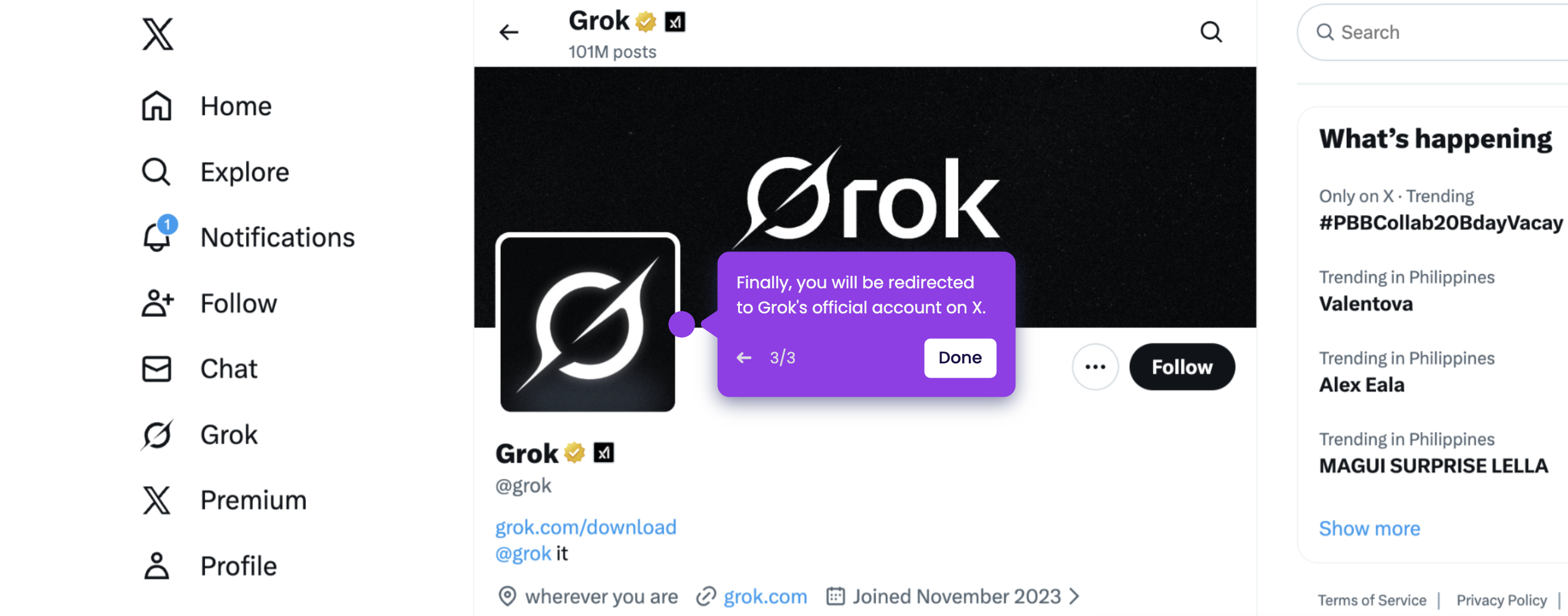Image resolution: width=1568 pixels, height=616 pixels.
Task: Open the Home icon in sidebar
Action: [x=157, y=106]
